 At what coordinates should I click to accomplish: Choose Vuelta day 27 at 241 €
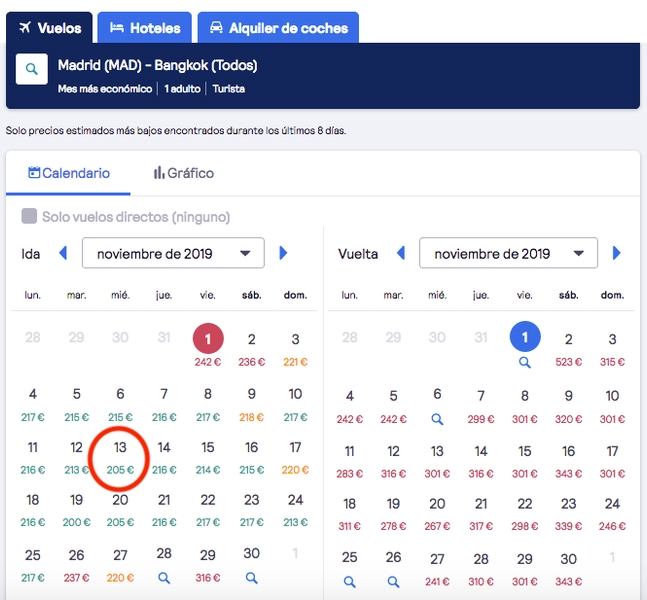coord(437,569)
